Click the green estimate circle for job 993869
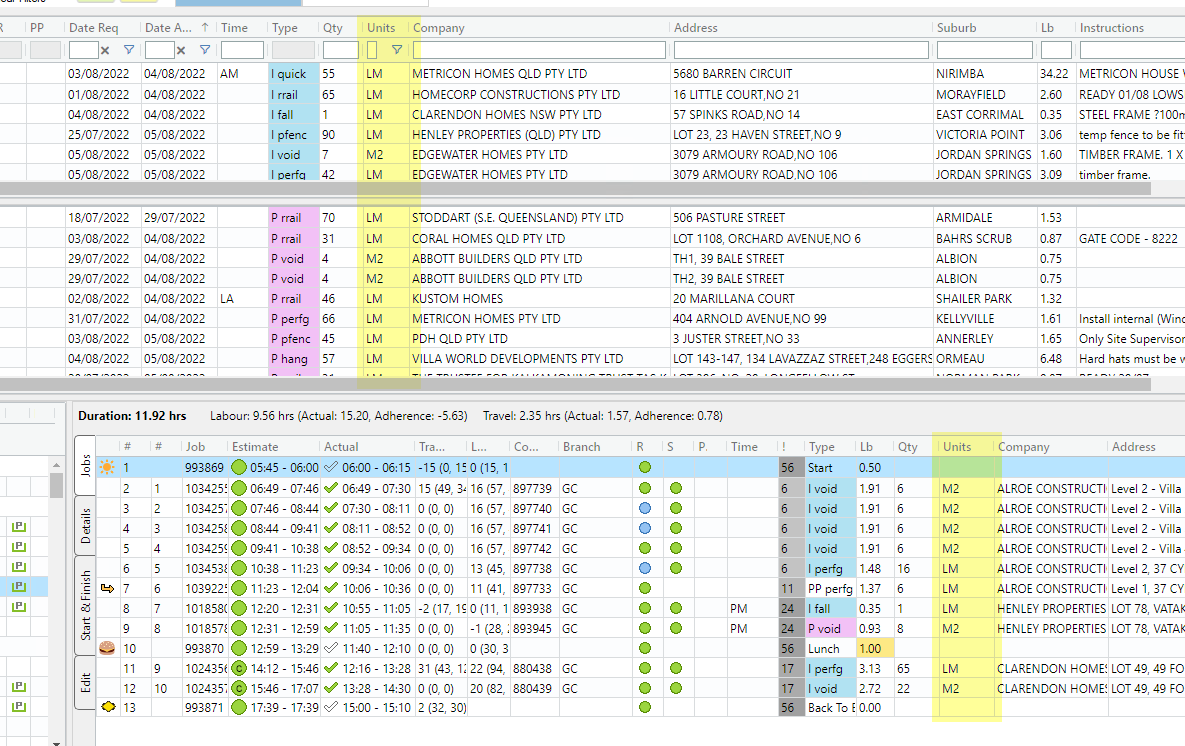The height and width of the screenshot is (746, 1185). [239, 467]
